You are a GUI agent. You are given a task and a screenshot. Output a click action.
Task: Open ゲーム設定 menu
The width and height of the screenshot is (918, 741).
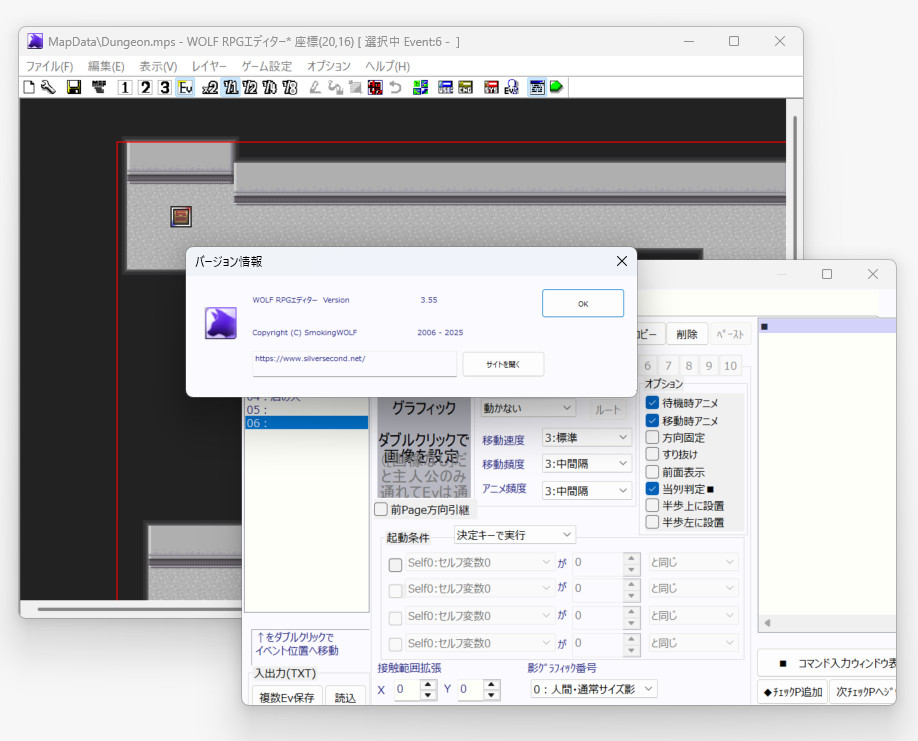[266, 66]
